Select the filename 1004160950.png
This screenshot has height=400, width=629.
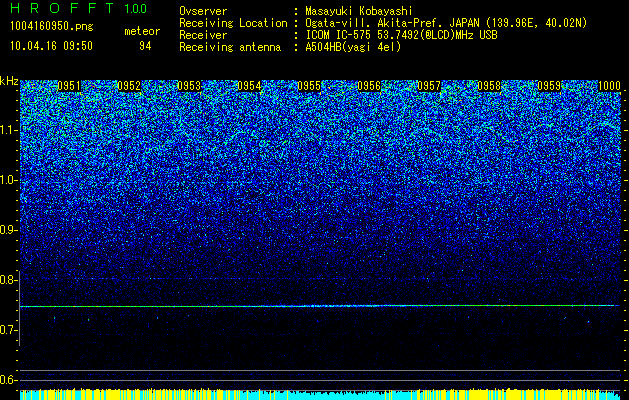(x=52, y=27)
